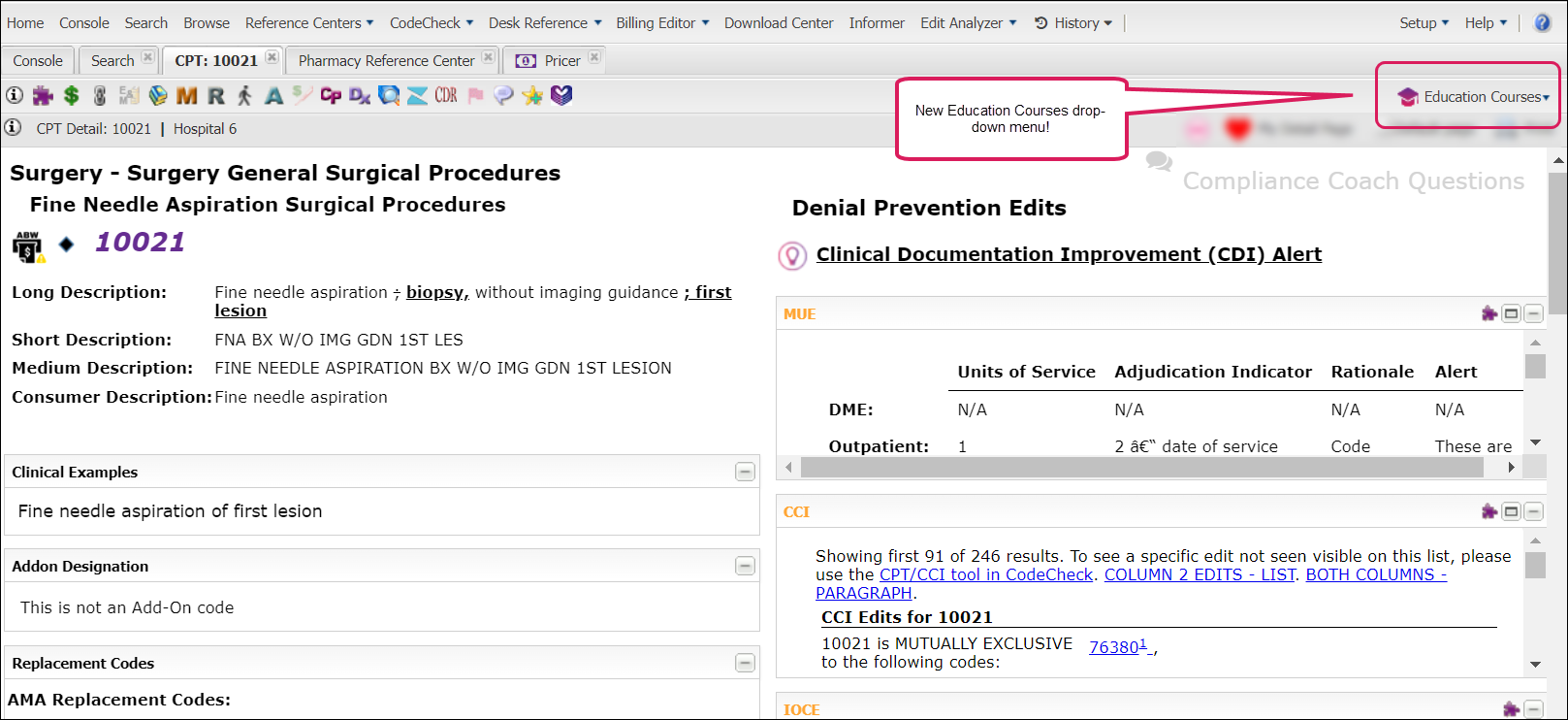This screenshot has height=720, width=1568.
Task: Click the star favorites toolbar icon
Action: point(532,95)
